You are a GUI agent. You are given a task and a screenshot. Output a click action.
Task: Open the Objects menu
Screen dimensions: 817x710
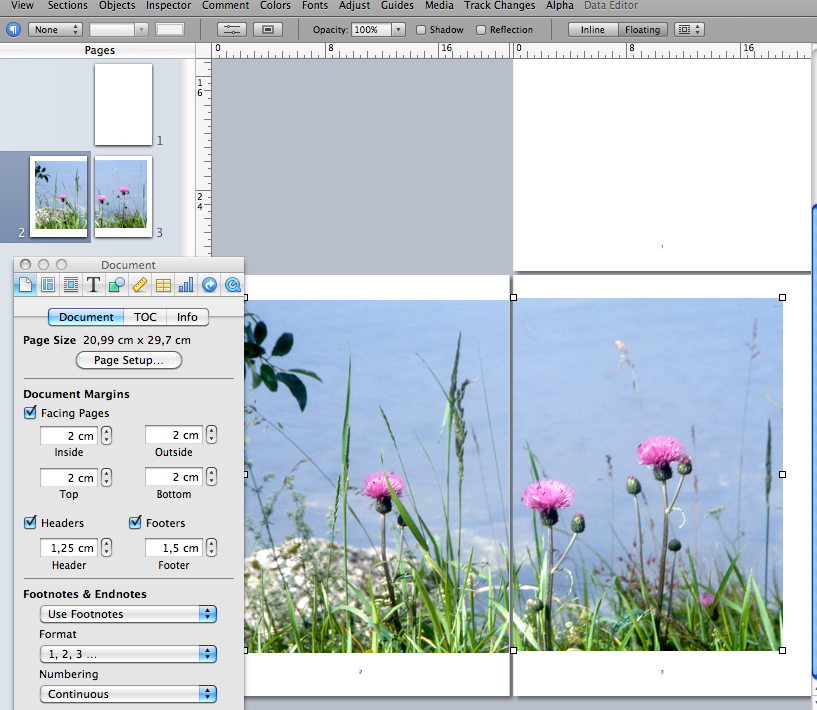(117, 6)
